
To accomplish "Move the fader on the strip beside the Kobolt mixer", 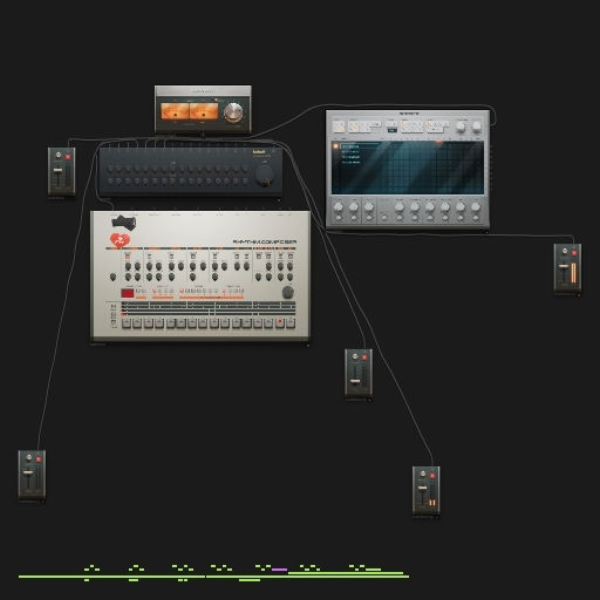I will pyautogui.click(x=58, y=170).
